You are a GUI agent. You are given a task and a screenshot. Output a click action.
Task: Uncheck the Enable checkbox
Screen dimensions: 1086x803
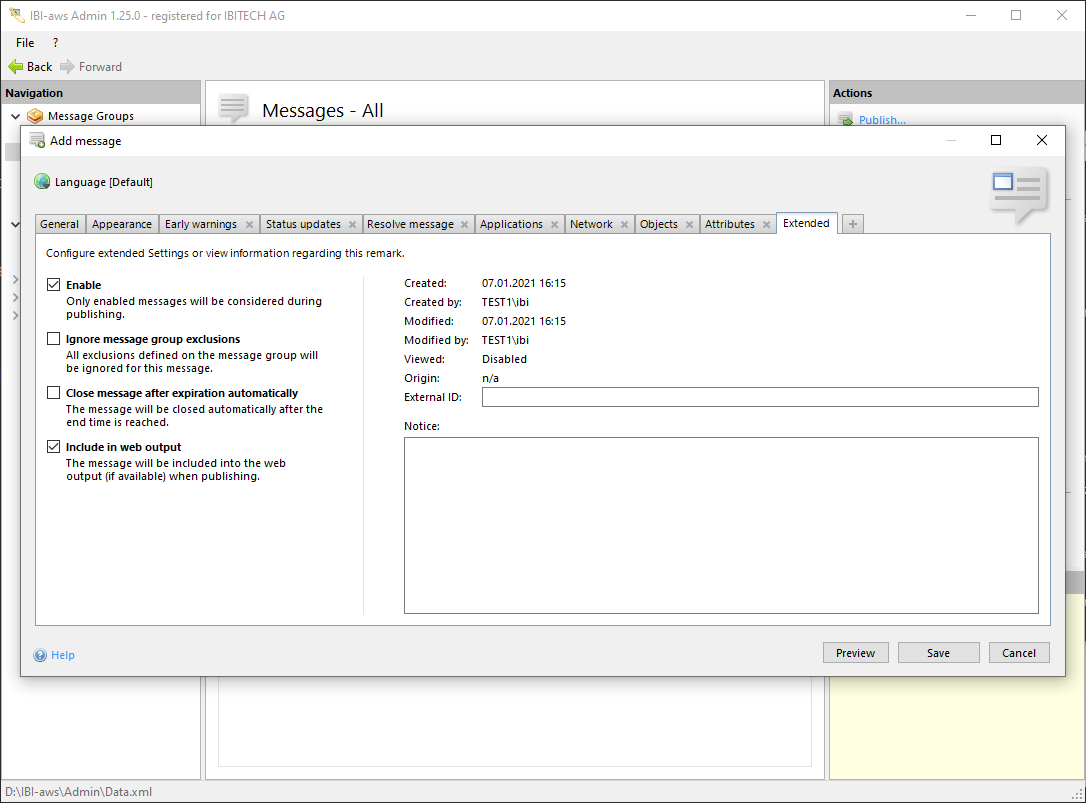(54, 285)
